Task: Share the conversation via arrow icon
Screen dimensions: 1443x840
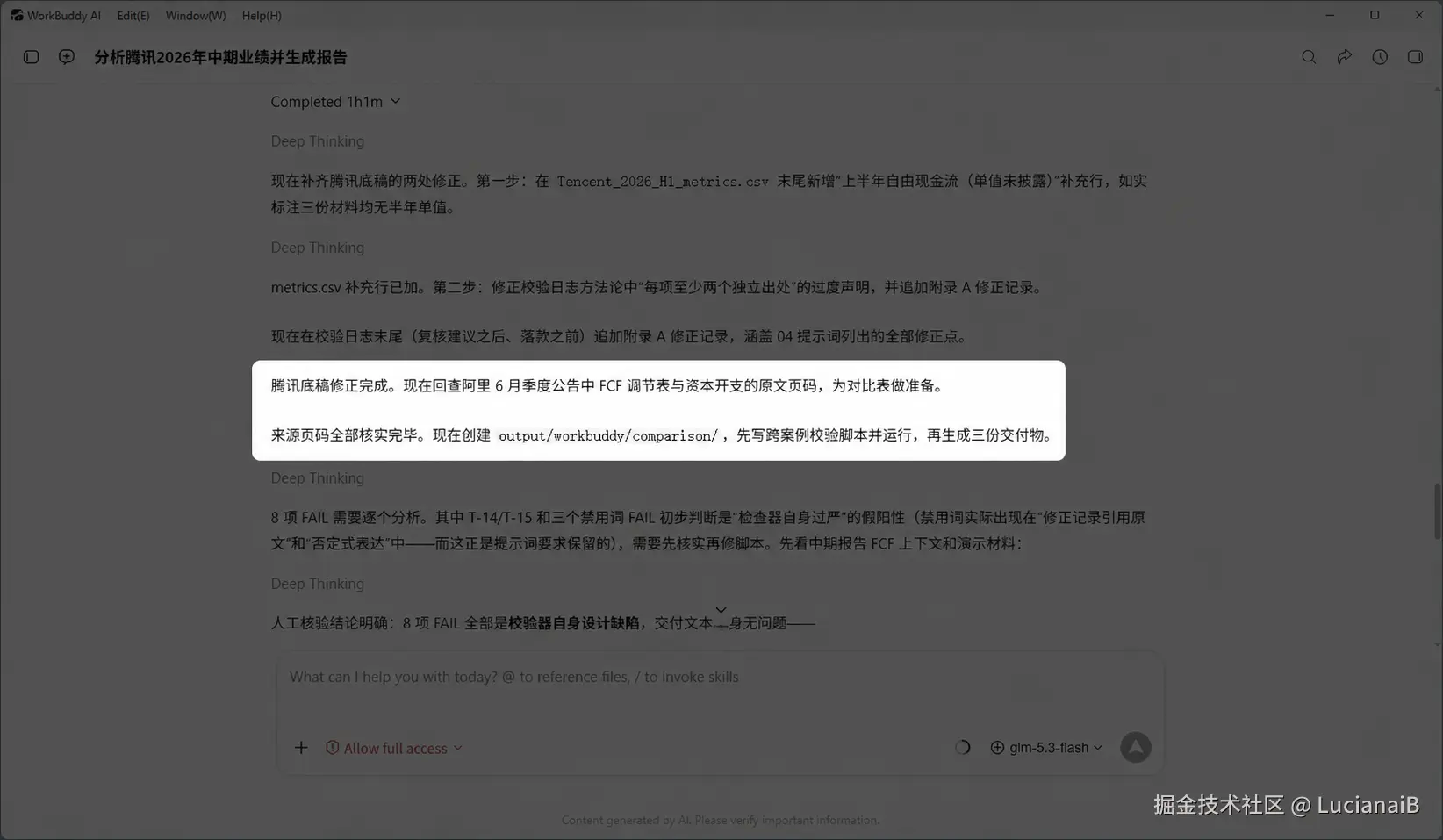Action: tap(1345, 57)
